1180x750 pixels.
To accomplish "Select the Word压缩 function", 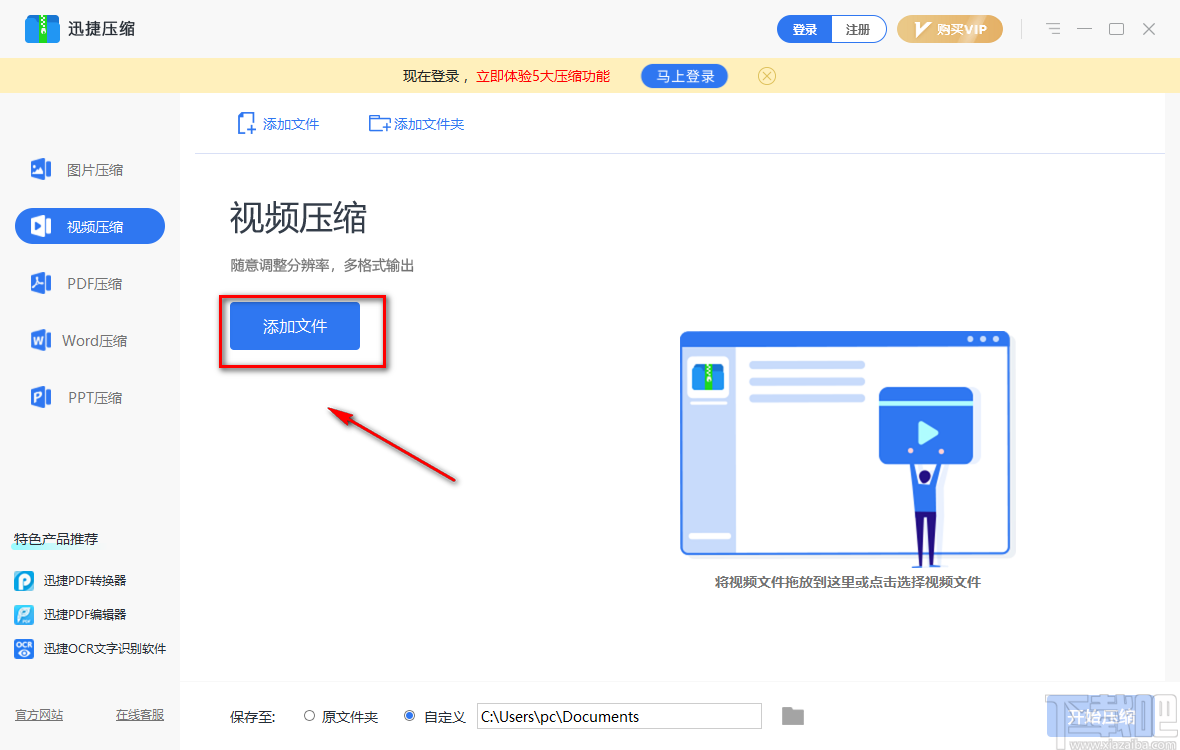I will [89, 340].
